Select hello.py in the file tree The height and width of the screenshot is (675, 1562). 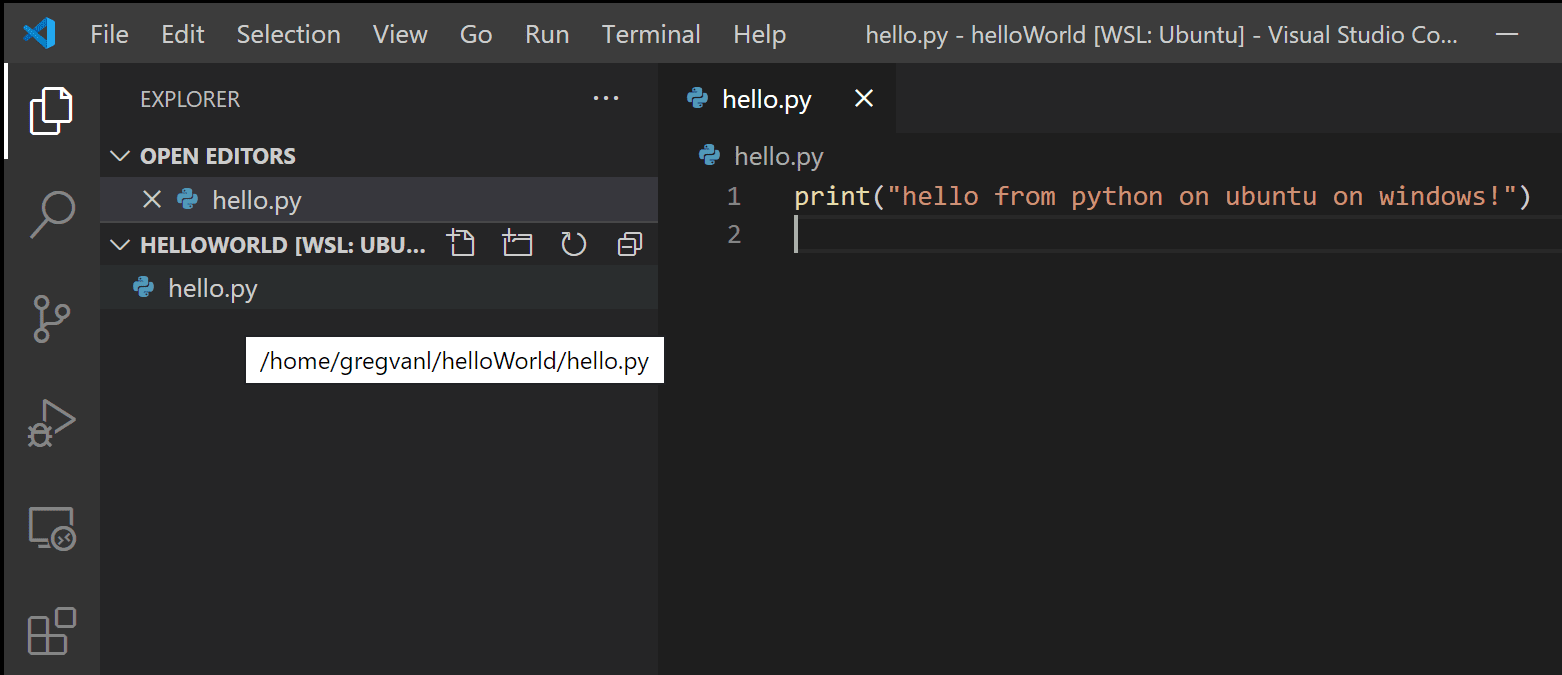(213, 288)
